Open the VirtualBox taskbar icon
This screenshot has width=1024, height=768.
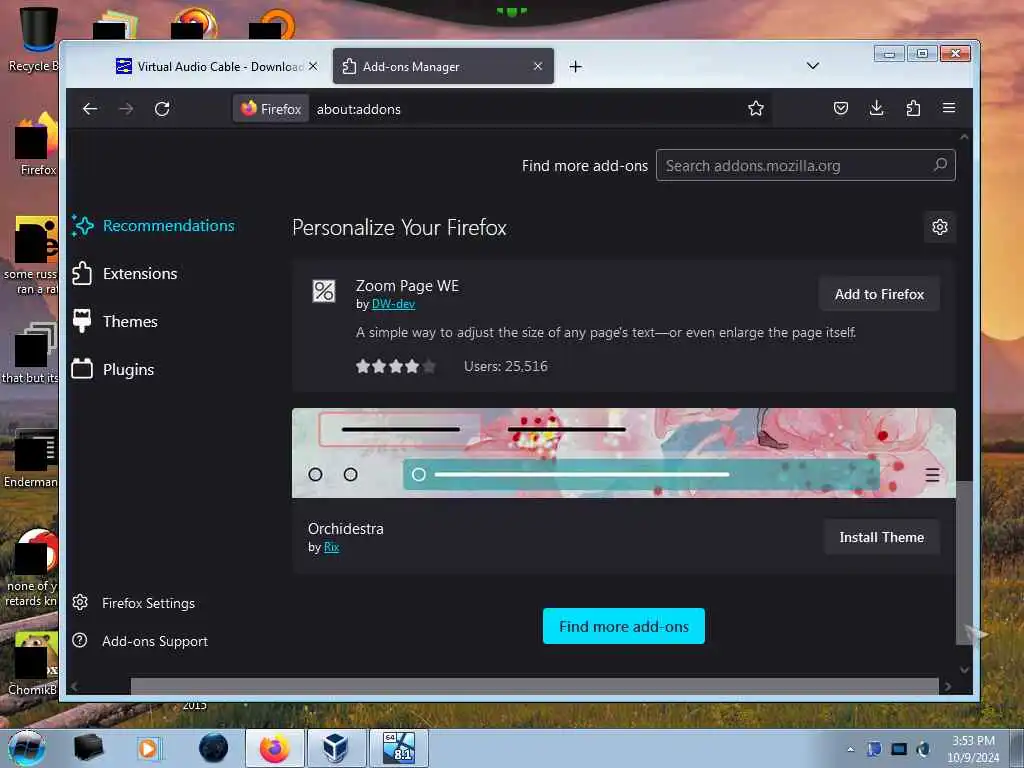(x=336, y=748)
